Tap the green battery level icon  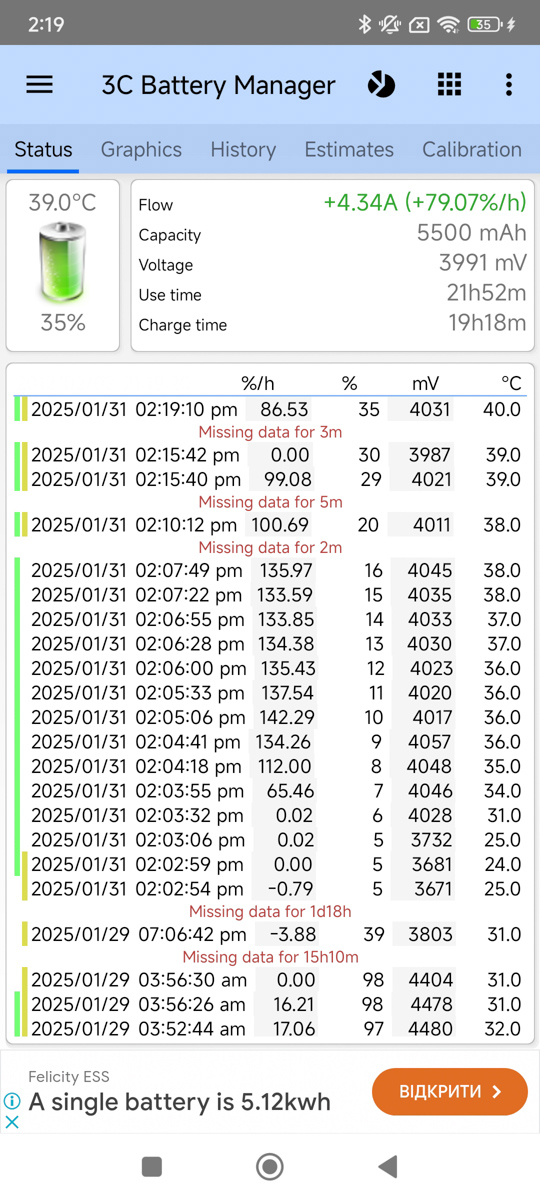(62, 263)
